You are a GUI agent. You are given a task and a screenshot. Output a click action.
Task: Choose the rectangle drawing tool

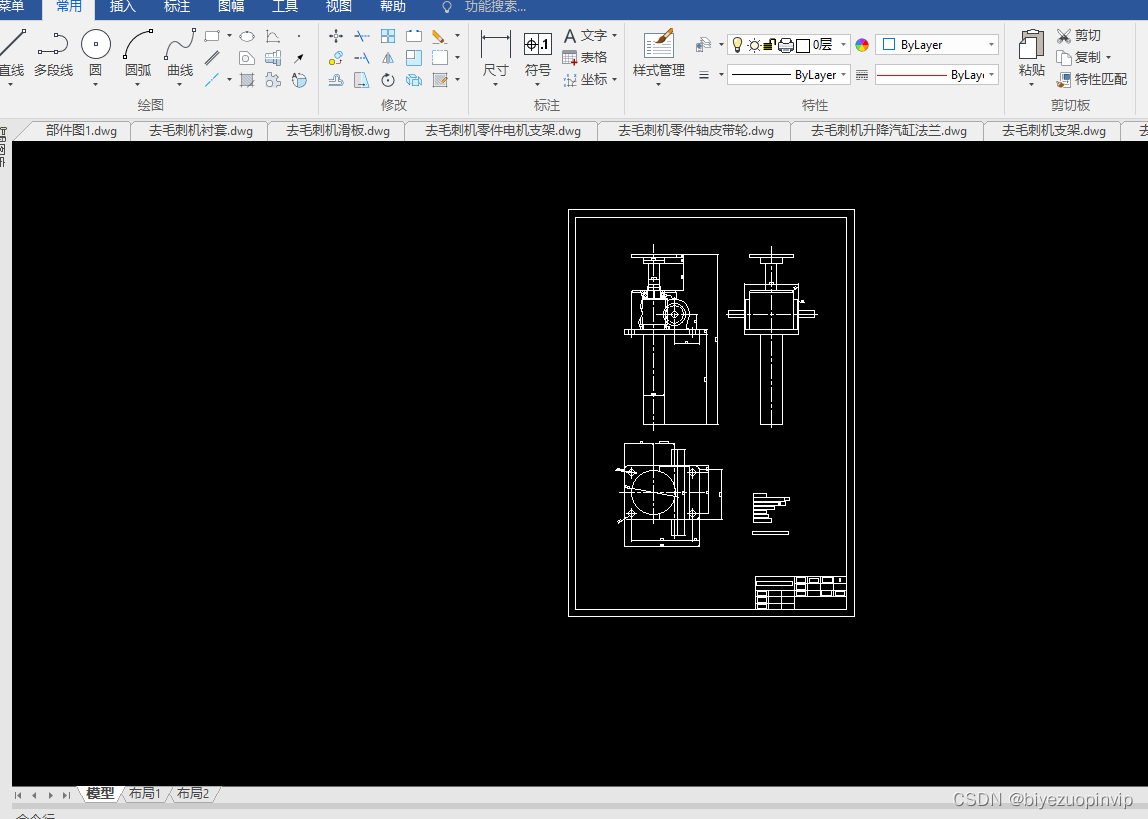pos(212,36)
